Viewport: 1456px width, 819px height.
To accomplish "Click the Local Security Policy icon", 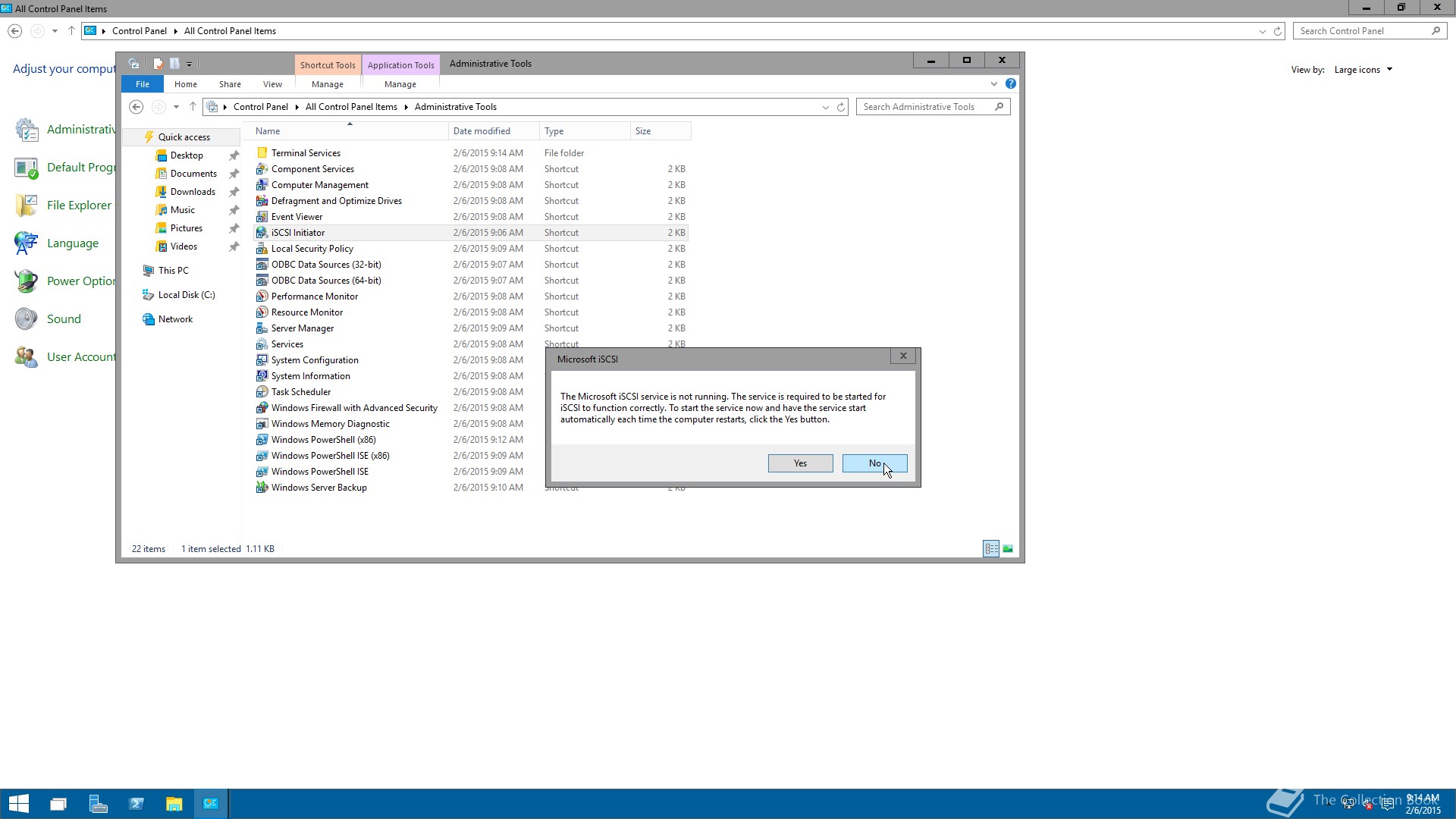I will click(262, 249).
